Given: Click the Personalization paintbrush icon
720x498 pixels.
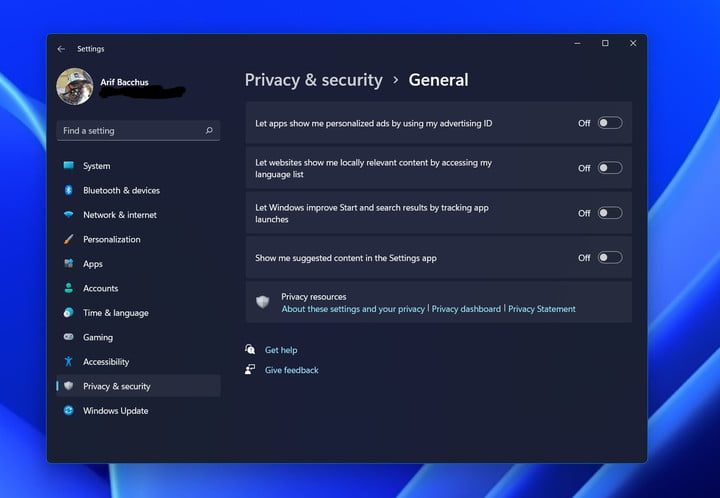Looking at the screenshot, I should click(68, 239).
